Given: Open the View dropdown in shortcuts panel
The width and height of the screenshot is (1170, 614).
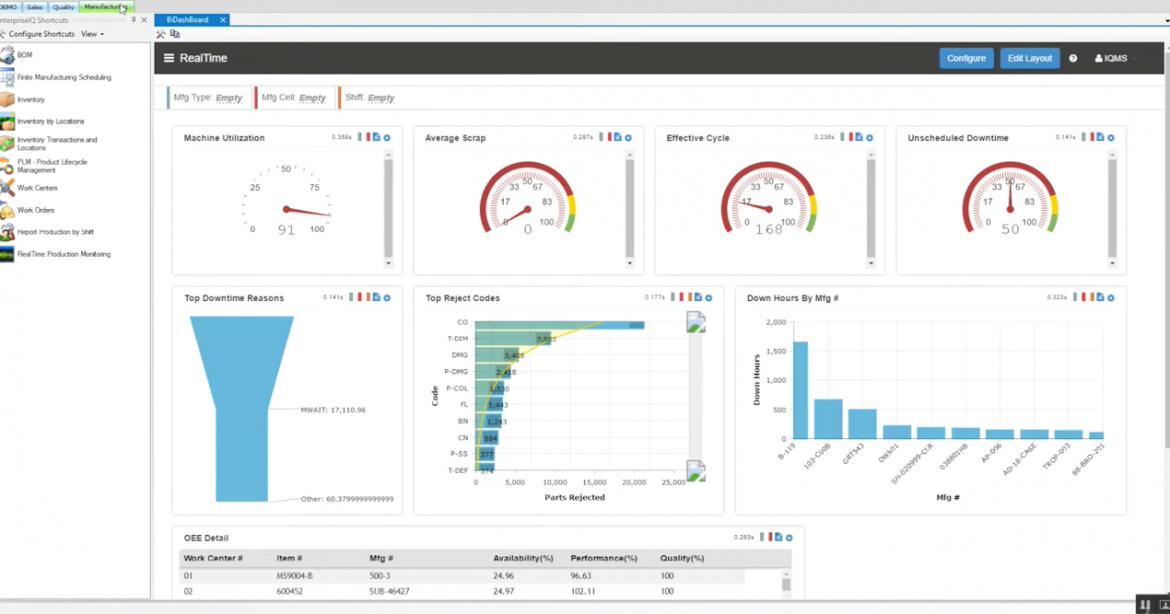Looking at the screenshot, I should point(92,33).
